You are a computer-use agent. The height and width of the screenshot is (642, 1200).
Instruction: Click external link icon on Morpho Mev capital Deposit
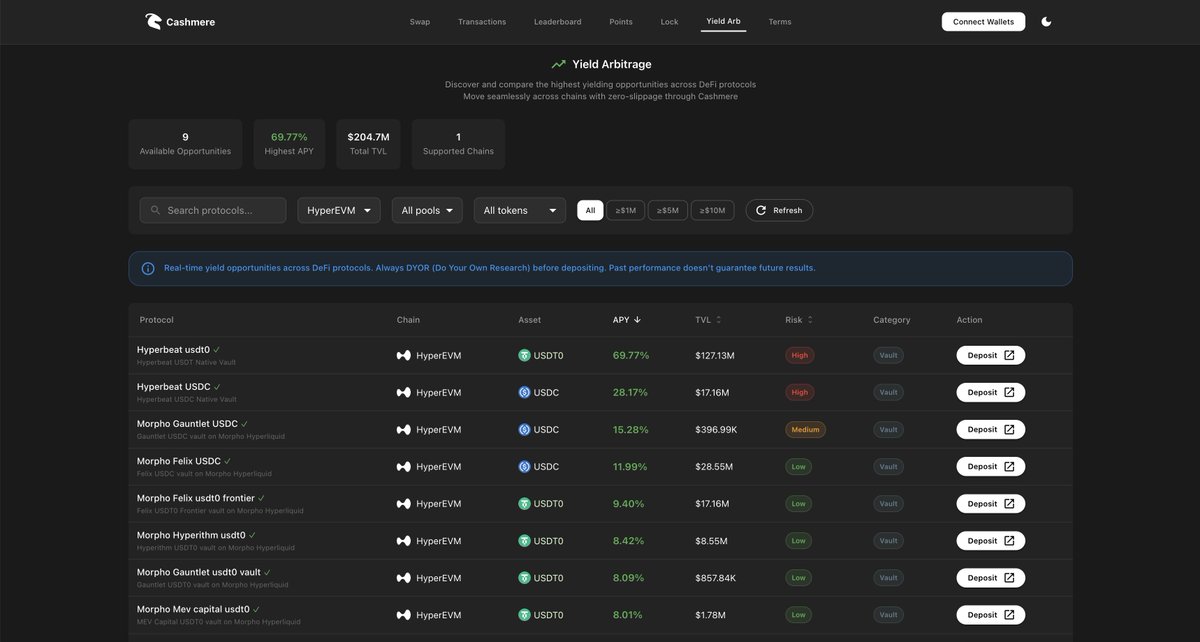(1009, 615)
